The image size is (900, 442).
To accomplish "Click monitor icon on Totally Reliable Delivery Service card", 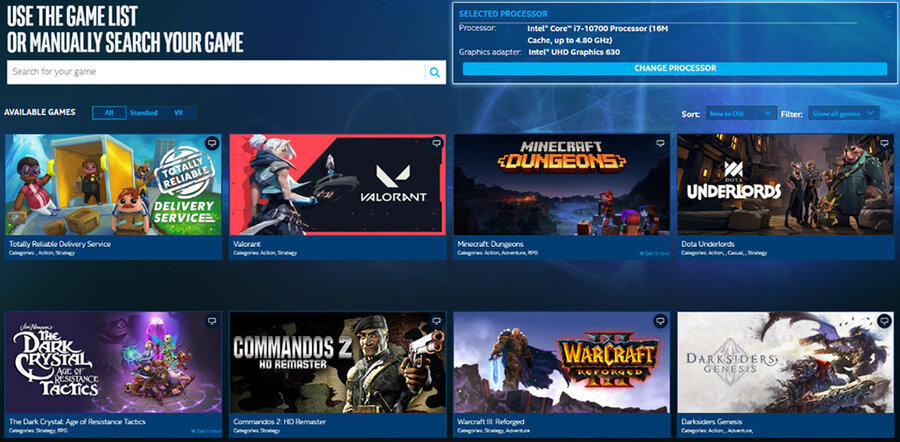I will [212, 143].
